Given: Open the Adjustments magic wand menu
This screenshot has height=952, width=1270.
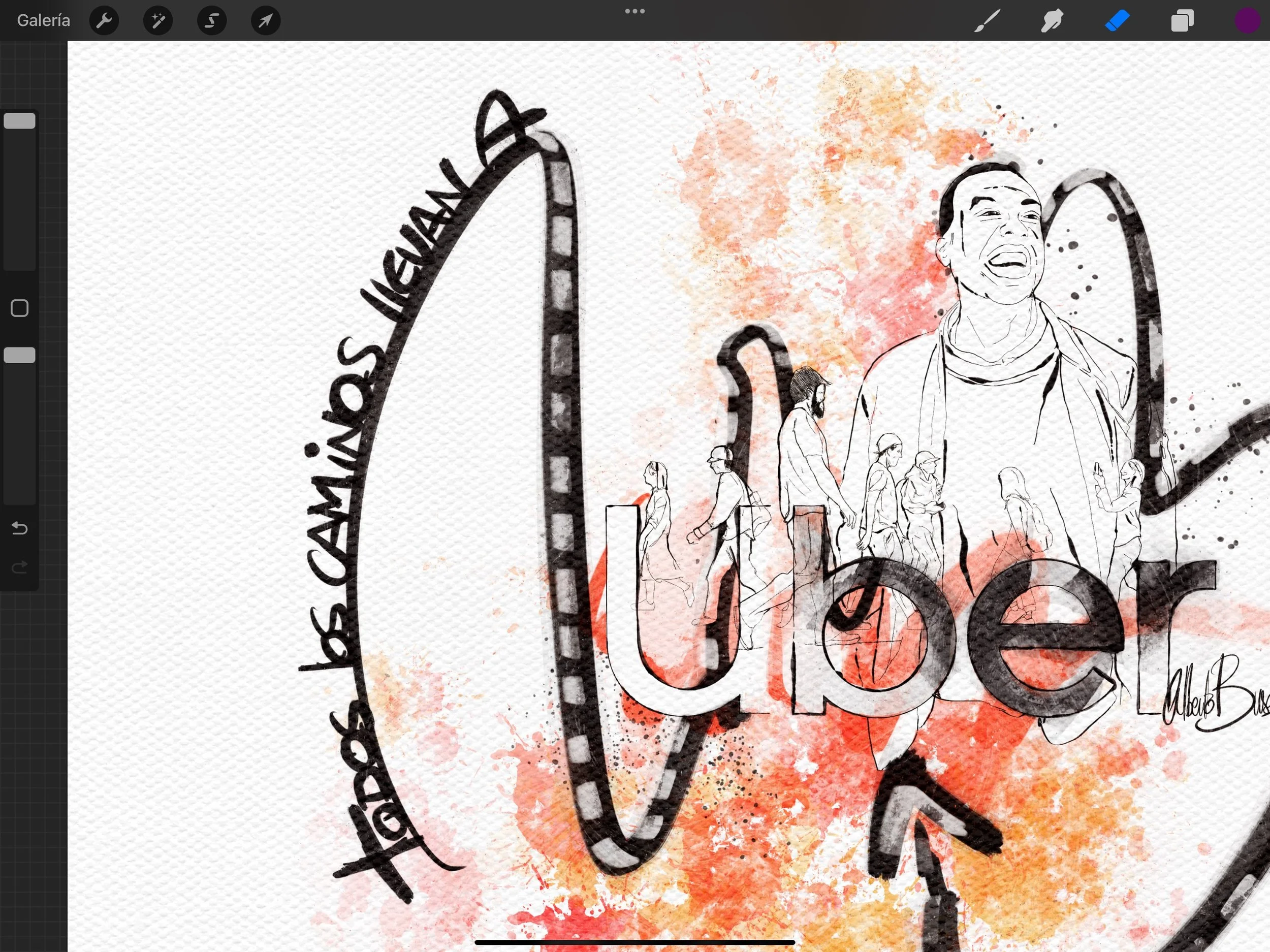Looking at the screenshot, I should [x=158, y=21].
